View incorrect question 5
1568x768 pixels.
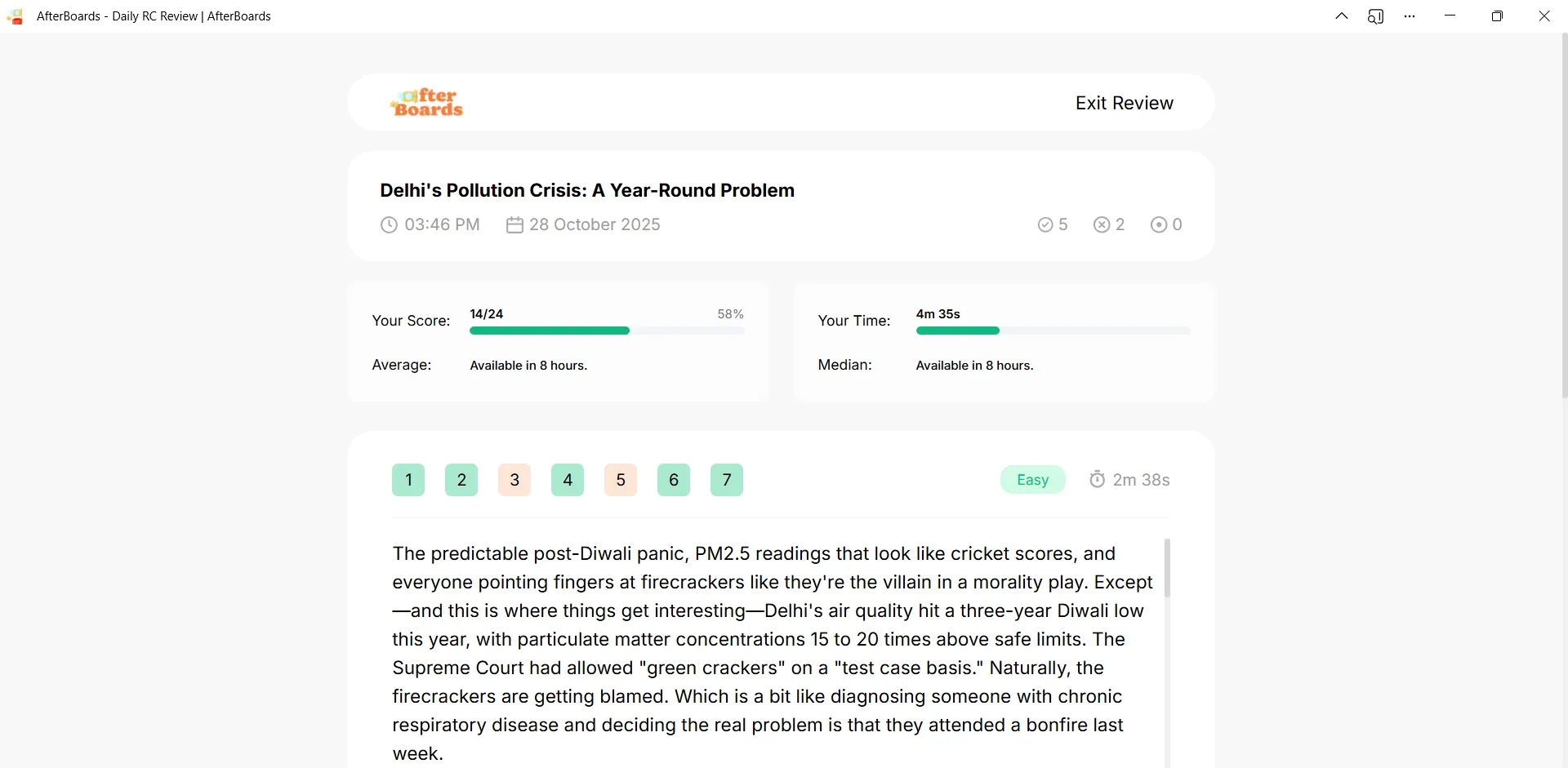pyautogui.click(x=621, y=480)
